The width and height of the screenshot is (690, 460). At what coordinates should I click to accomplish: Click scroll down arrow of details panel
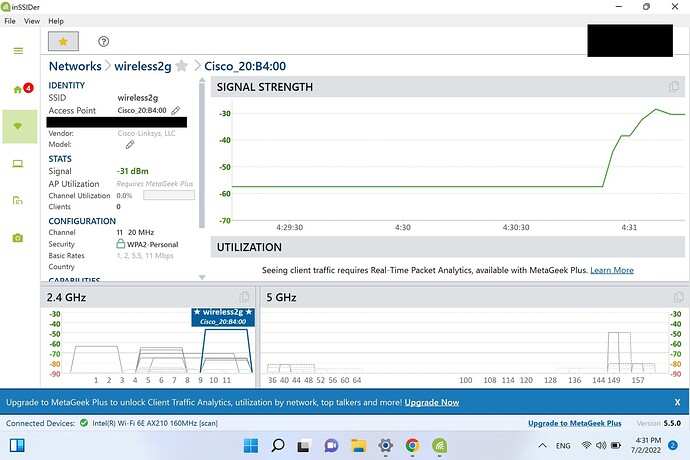point(202,277)
